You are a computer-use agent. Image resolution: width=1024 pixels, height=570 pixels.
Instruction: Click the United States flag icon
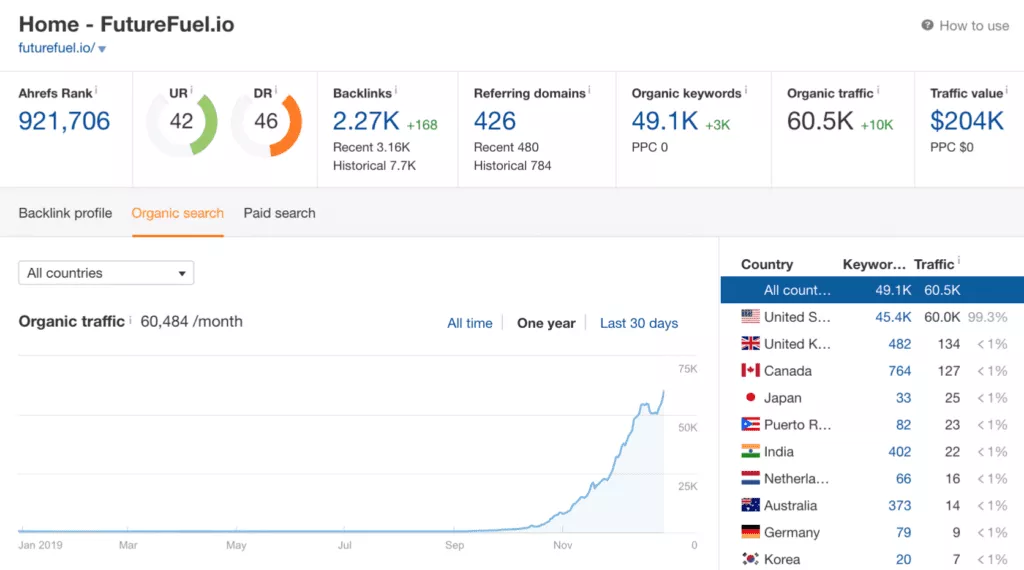(x=750, y=317)
